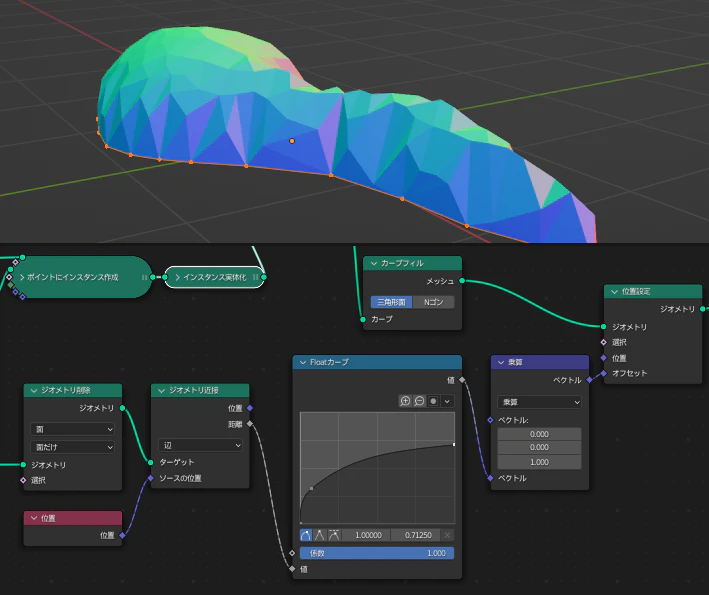Open the 辺 target element dropdown
Image resolution: width=709 pixels, height=595 pixels.
tap(200, 445)
